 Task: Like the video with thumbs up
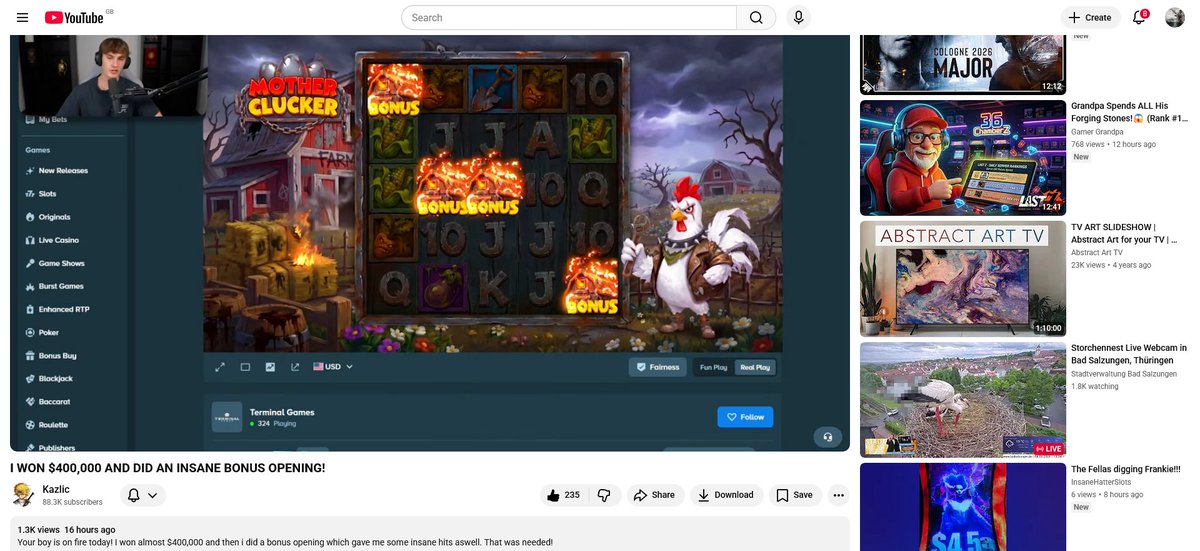(x=563, y=495)
